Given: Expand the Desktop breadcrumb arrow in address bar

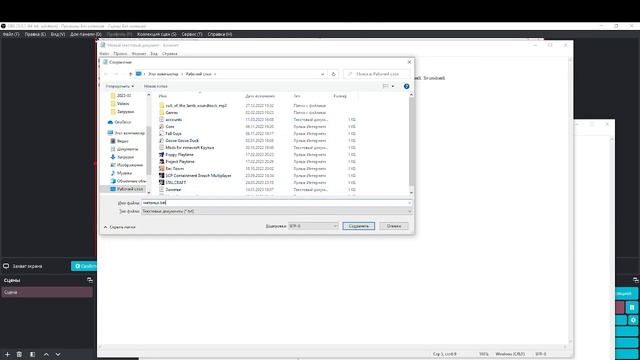Looking at the screenshot, I should (215, 74).
